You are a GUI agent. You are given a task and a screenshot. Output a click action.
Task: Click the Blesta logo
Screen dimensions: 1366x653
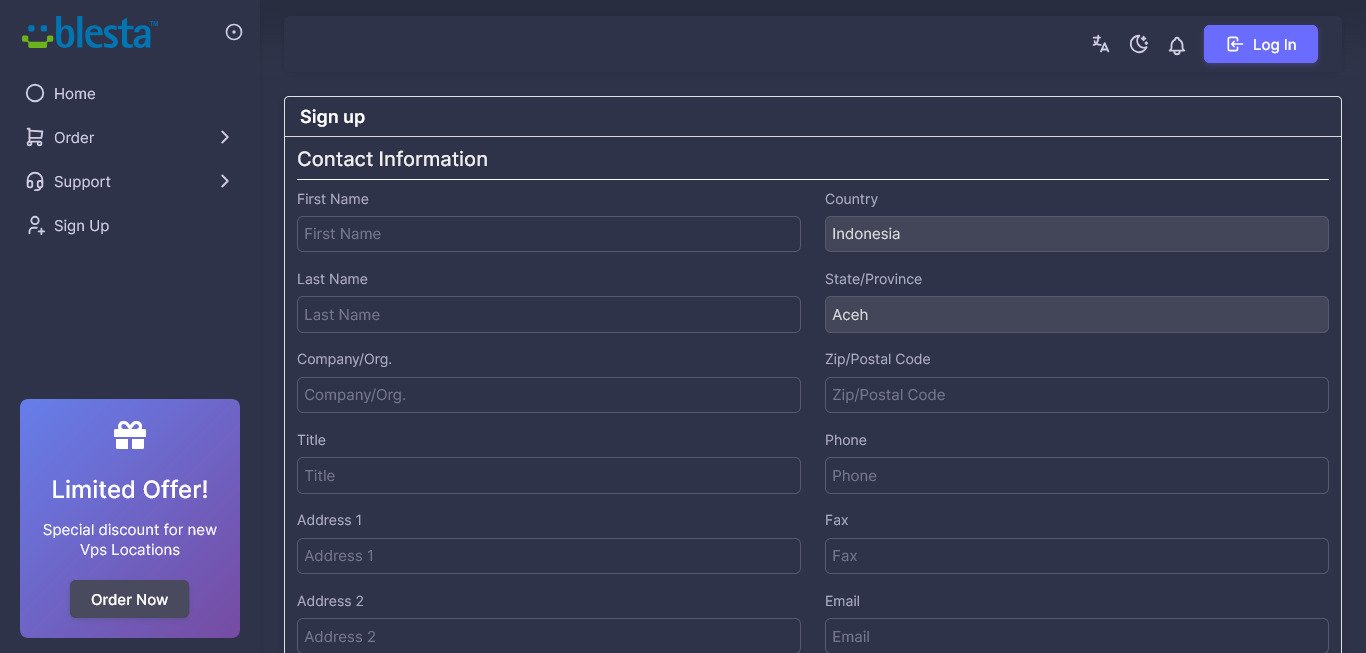90,33
